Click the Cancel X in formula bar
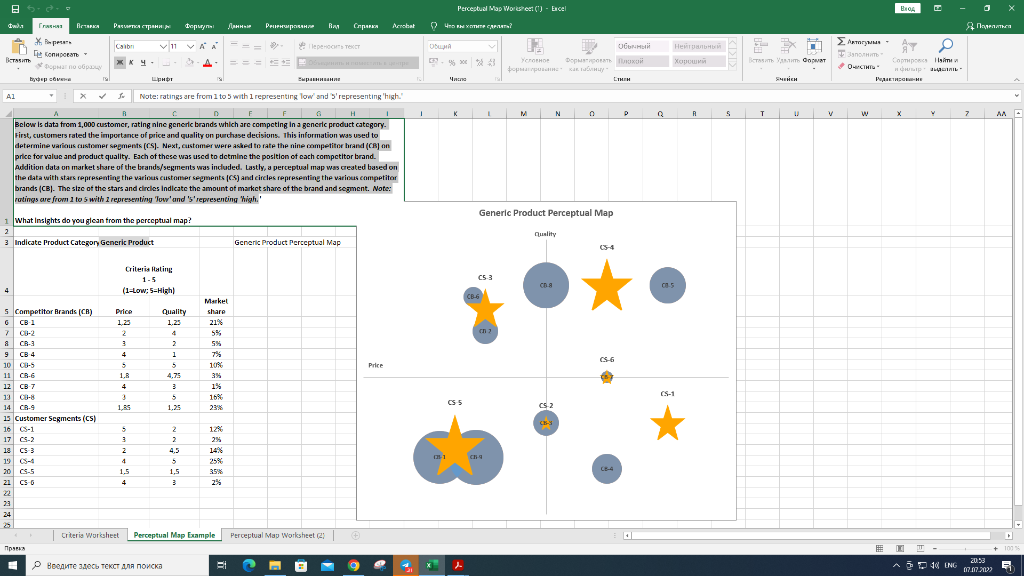This screenshot has height=576, width=1024. click(83, 96)
